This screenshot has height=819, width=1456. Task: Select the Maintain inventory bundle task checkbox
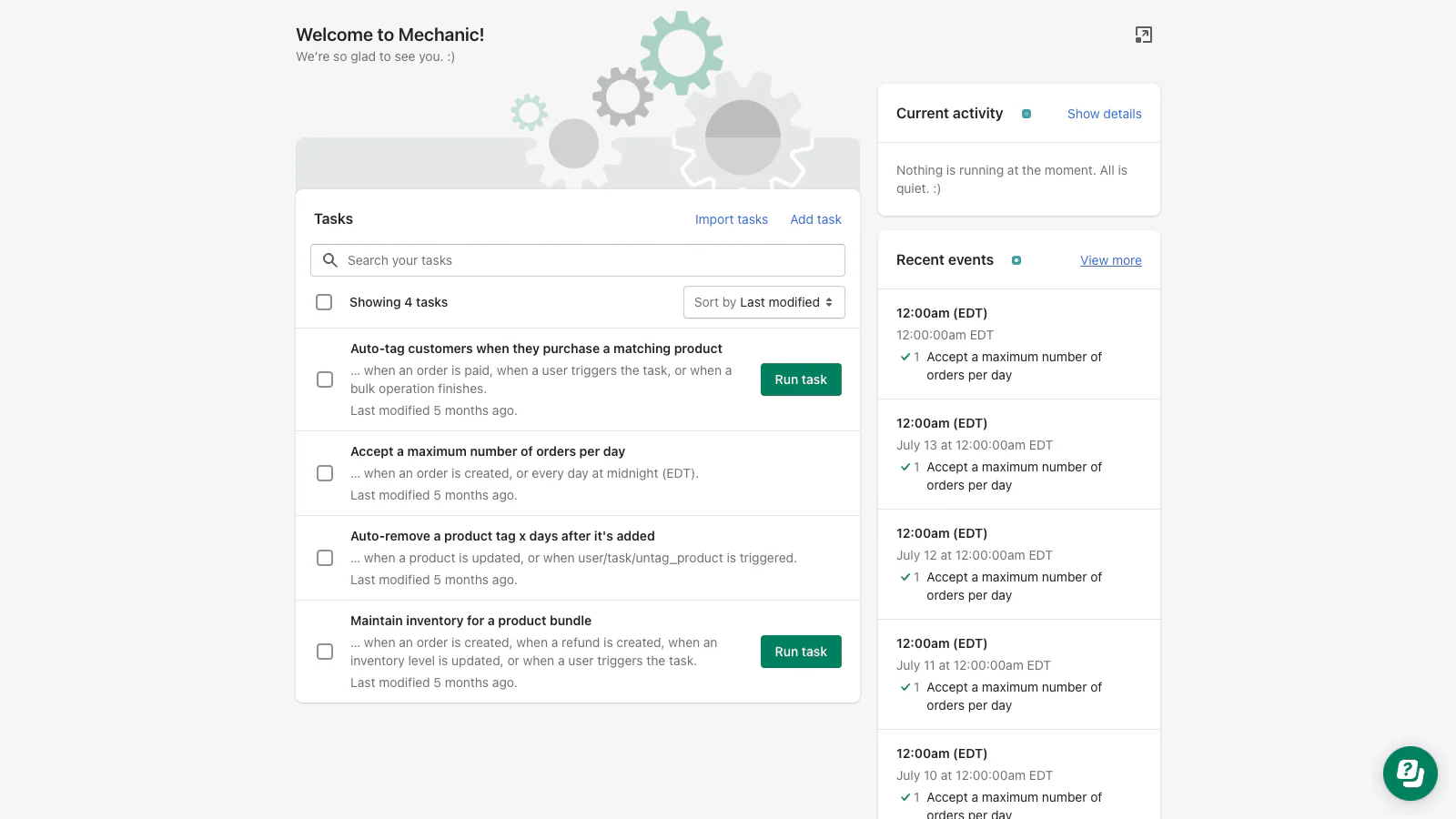coord(325,652)
